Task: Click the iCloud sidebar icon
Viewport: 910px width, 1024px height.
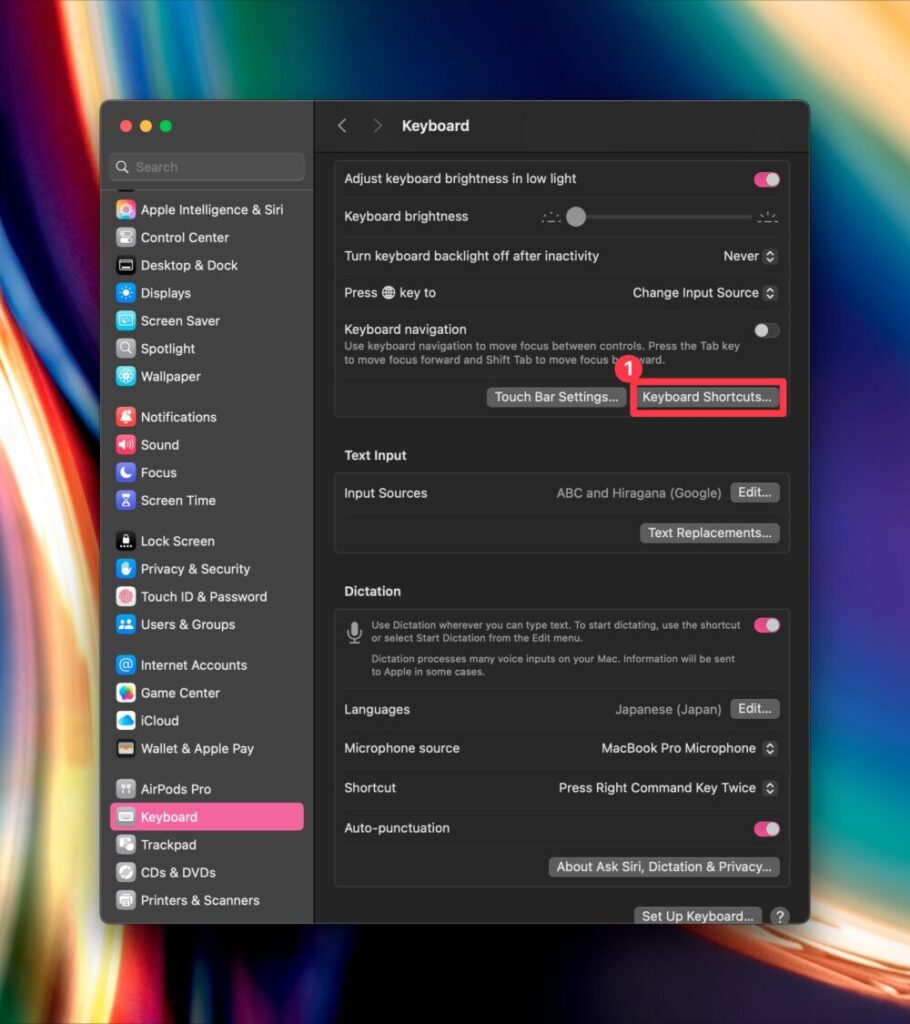Action: point(126,721)
